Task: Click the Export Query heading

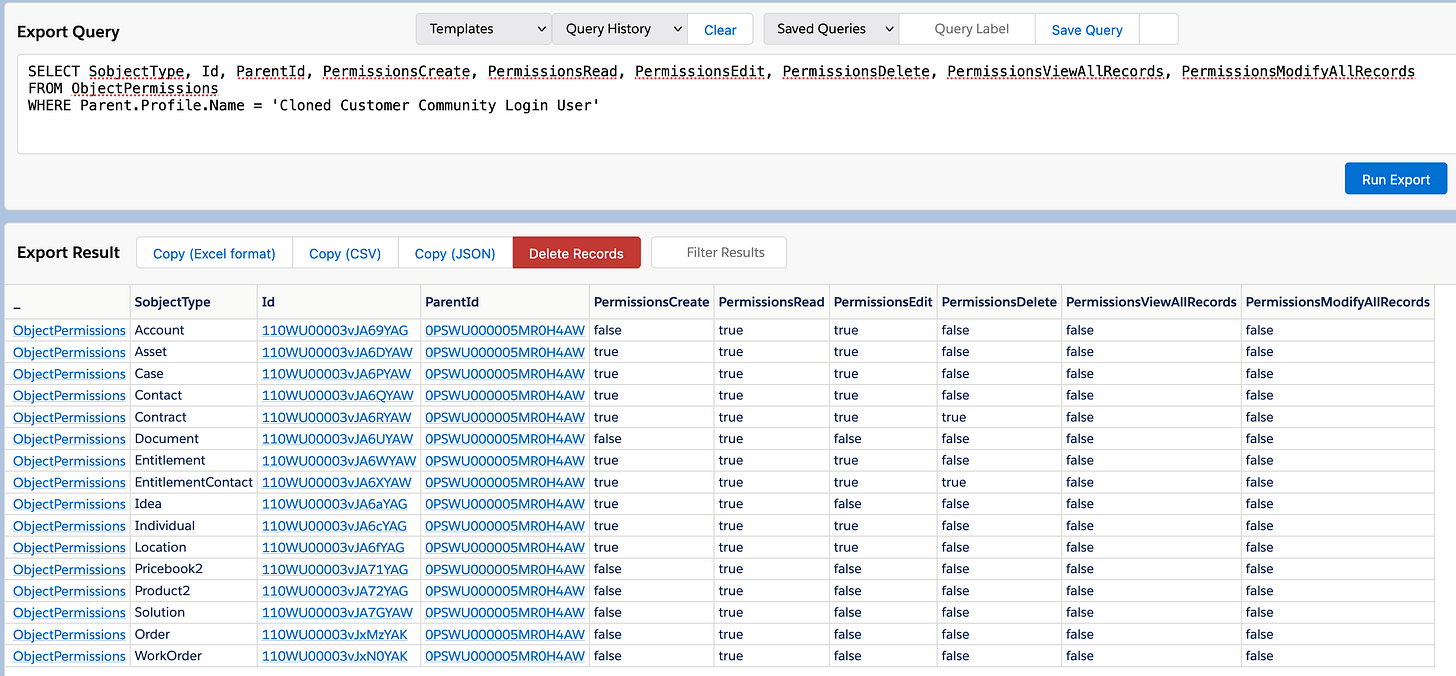Action: coord(68,31)
